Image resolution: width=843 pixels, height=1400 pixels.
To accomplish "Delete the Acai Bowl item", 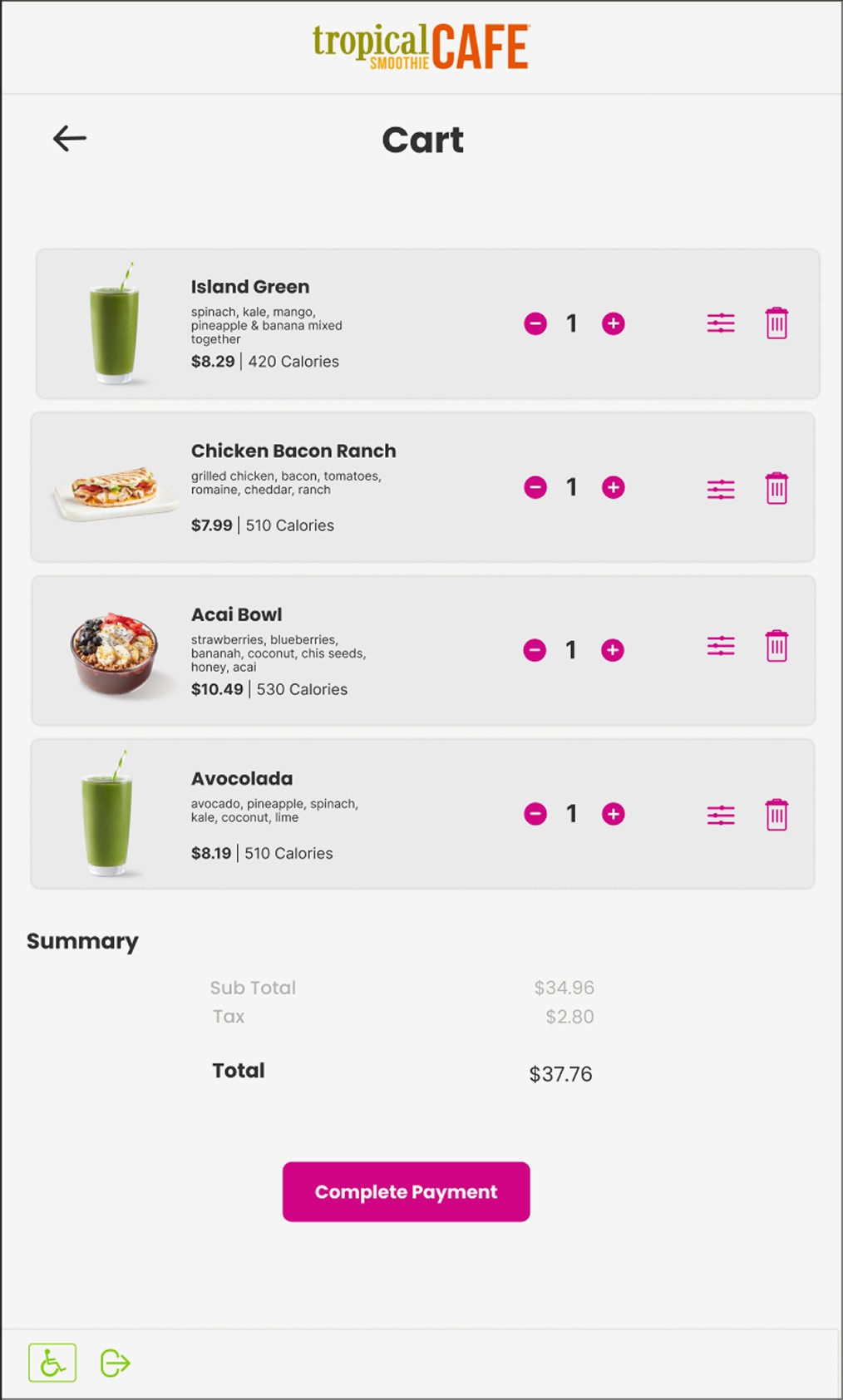I will [776, 645].
